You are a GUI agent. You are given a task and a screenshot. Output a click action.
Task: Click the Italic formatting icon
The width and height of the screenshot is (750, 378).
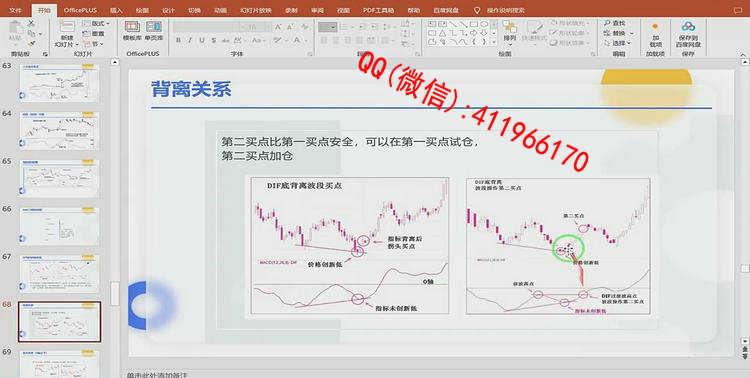pyautogui.click(x=190, y=40)
